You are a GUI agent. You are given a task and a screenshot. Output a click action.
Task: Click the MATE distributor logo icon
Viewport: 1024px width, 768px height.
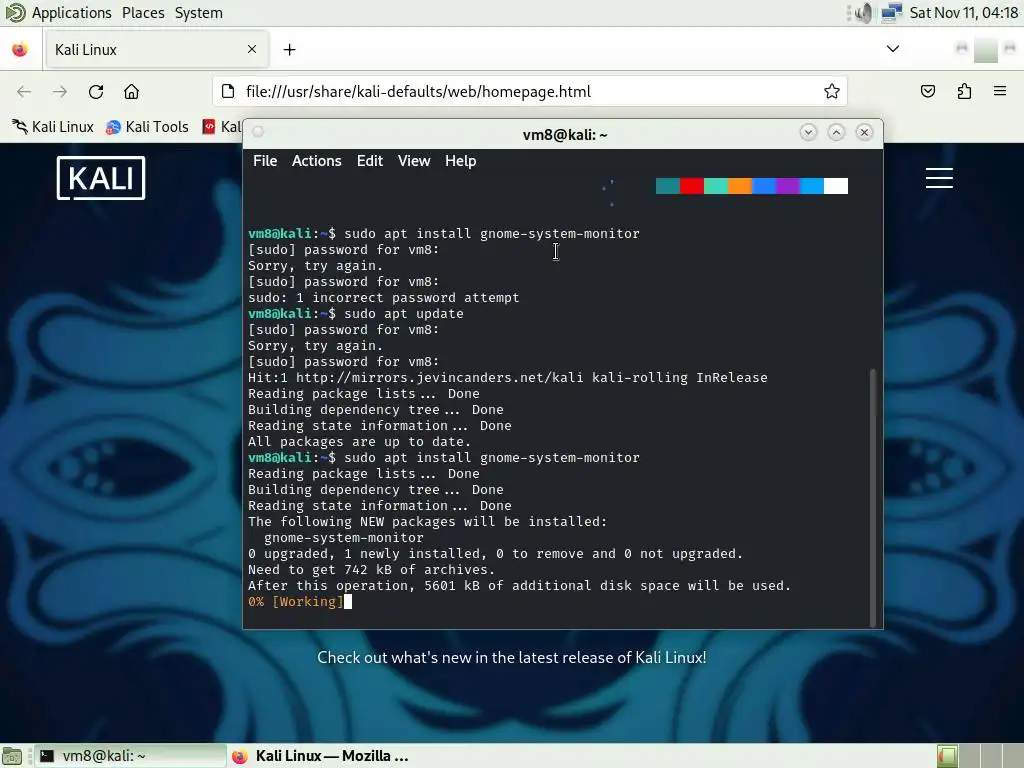tap(14, 13)
